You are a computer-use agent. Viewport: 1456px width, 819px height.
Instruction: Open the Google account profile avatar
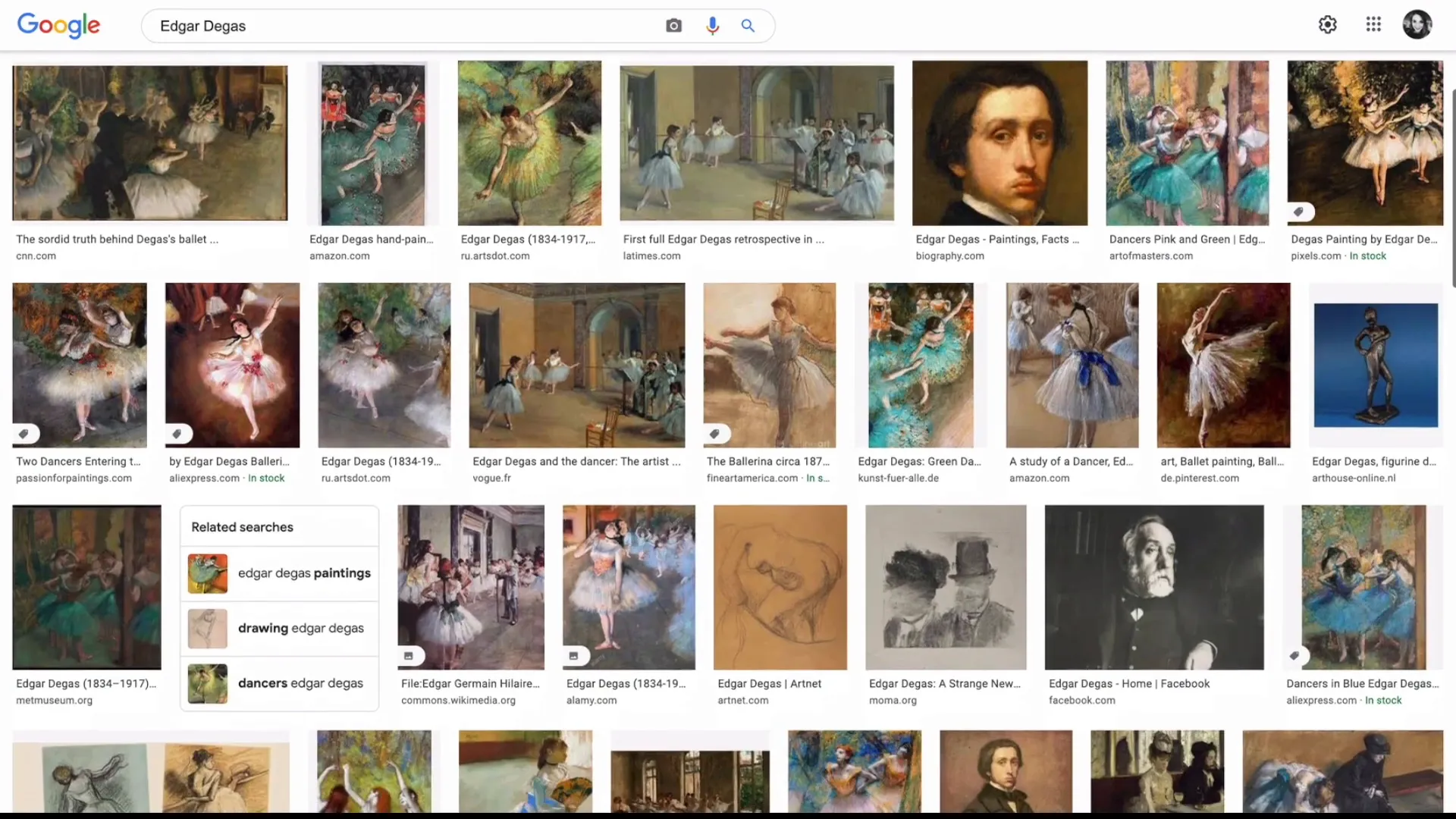tap(1417, 25)
